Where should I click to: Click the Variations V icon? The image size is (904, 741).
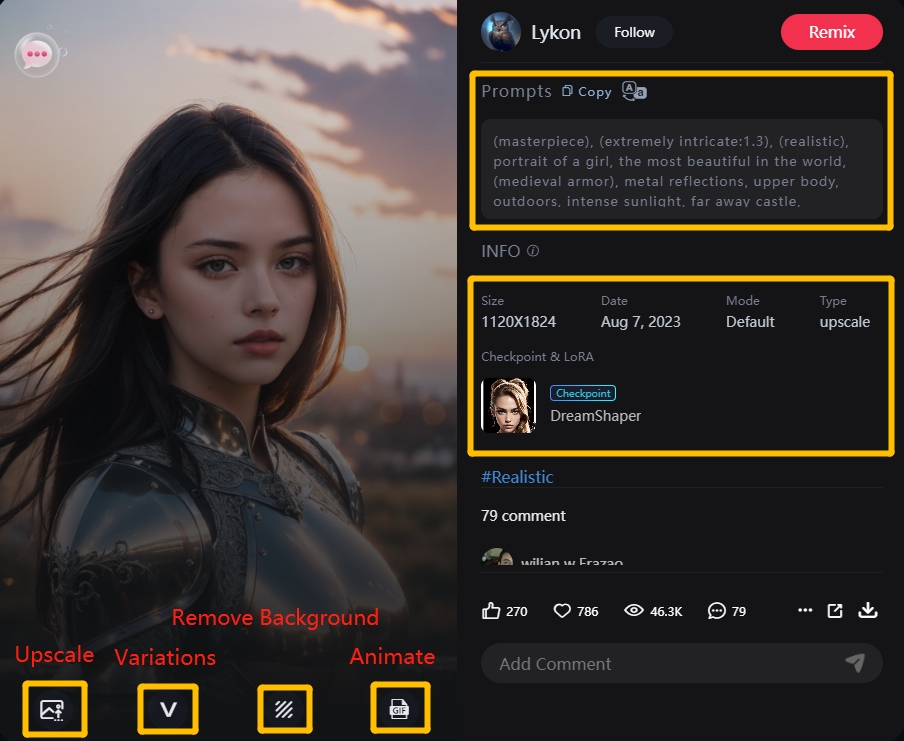[168, 709]
